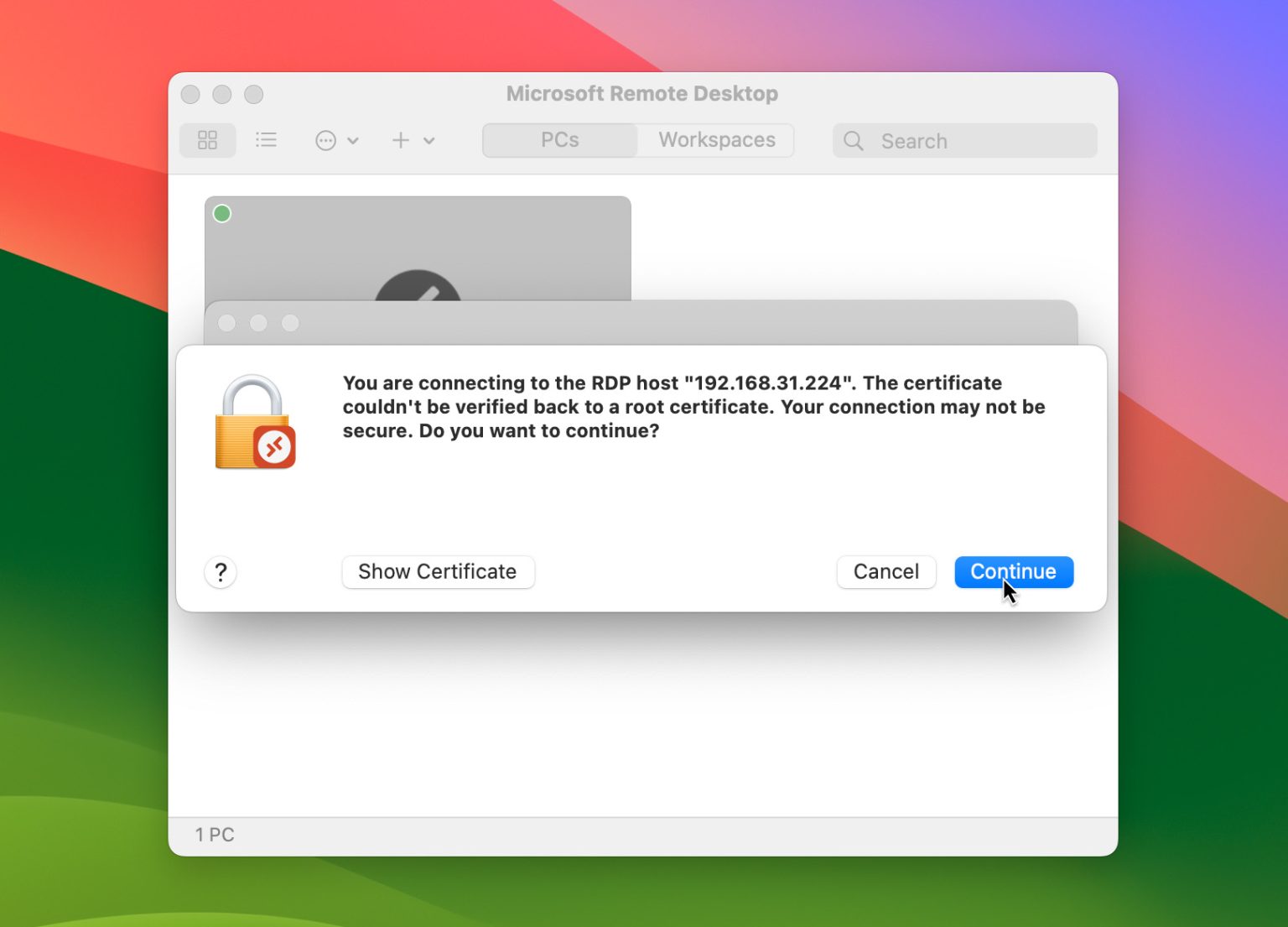The width and height of the screenshot is (1288, 927).
Task: Cancel the RDP connection attempt
Action: tap(885, 571)
